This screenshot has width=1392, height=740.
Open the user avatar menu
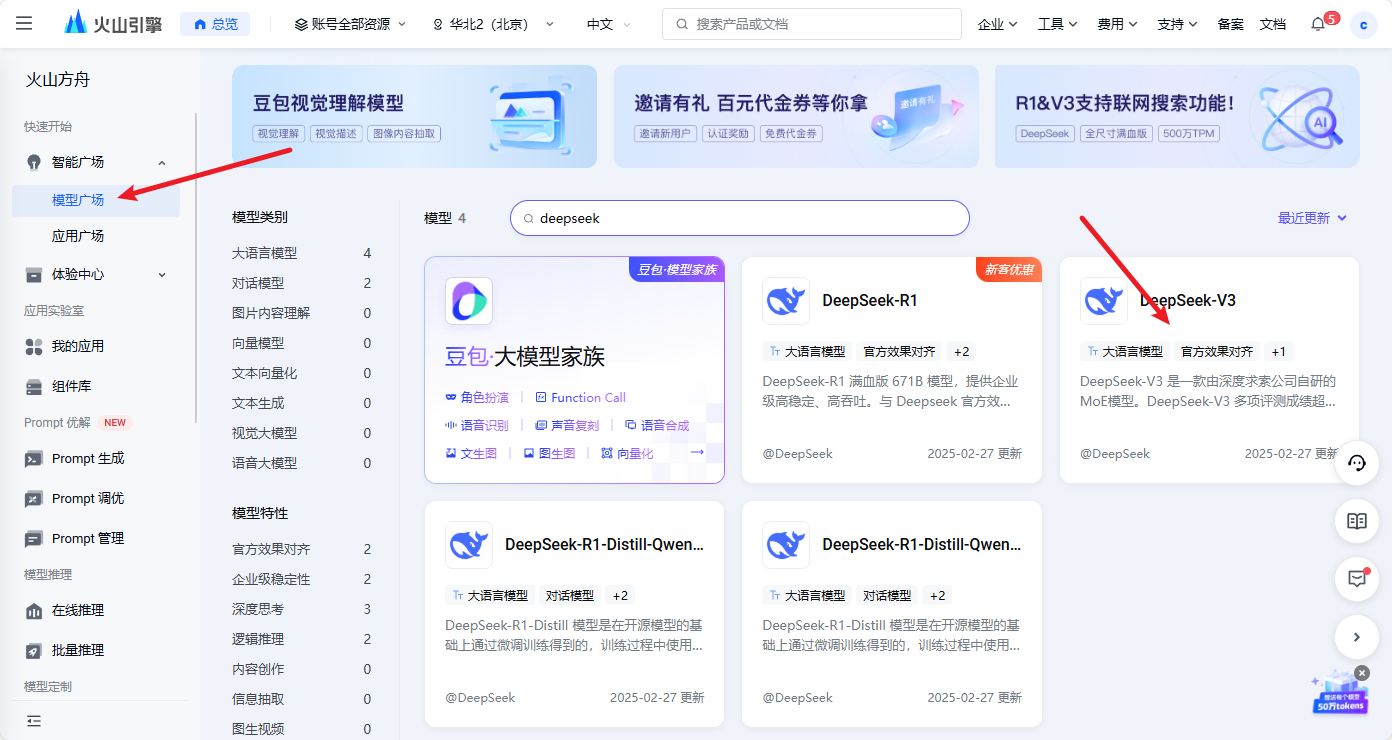coord(1363,25)
